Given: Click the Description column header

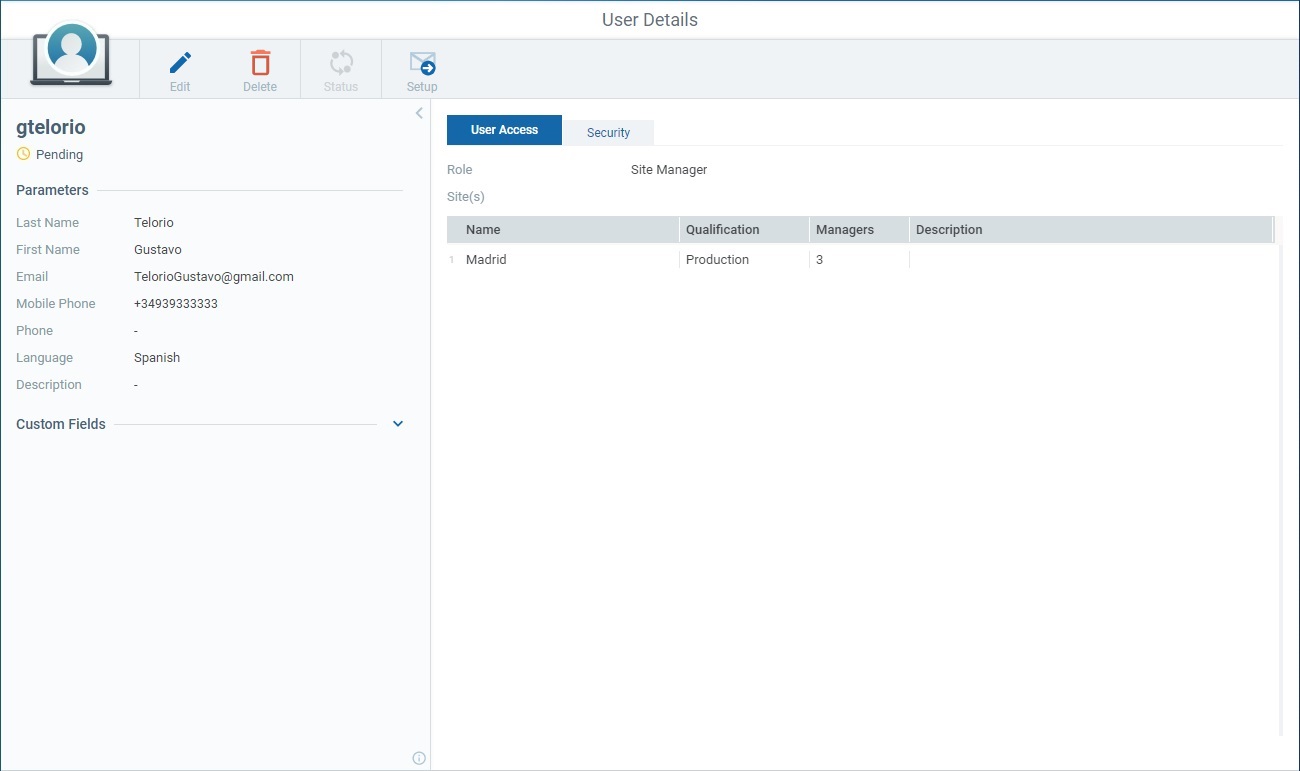Looking at the screenshot, I should tap(949, 230).
